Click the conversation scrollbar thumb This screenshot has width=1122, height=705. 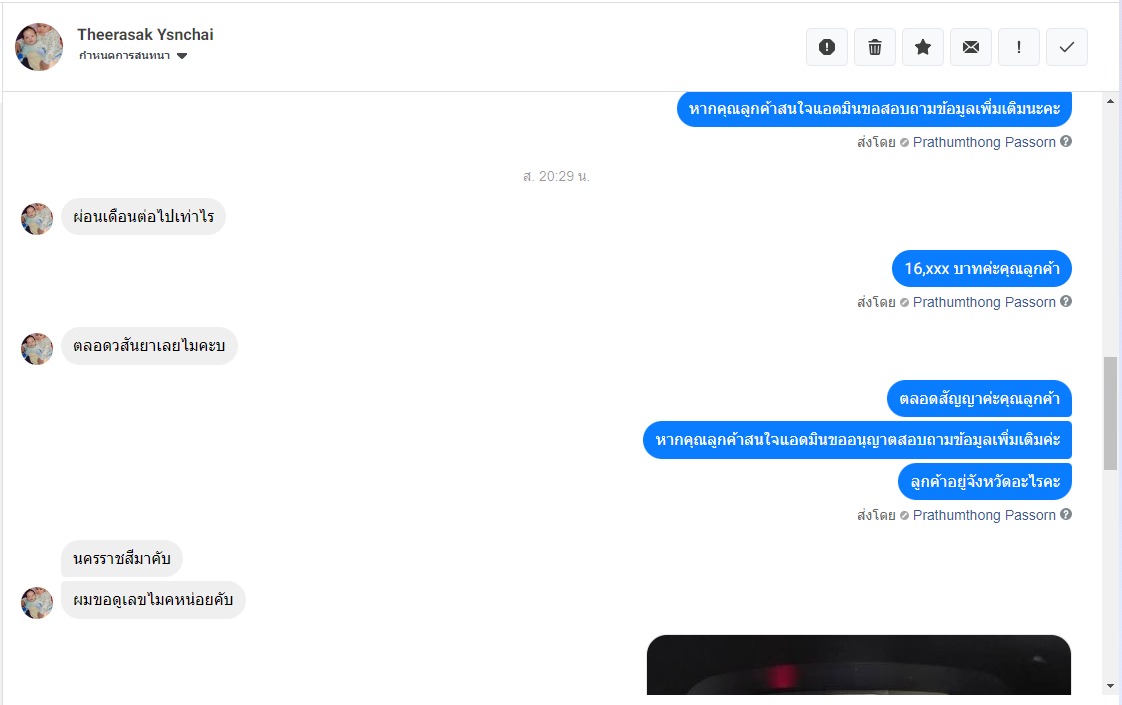(x=1110, y=413)
